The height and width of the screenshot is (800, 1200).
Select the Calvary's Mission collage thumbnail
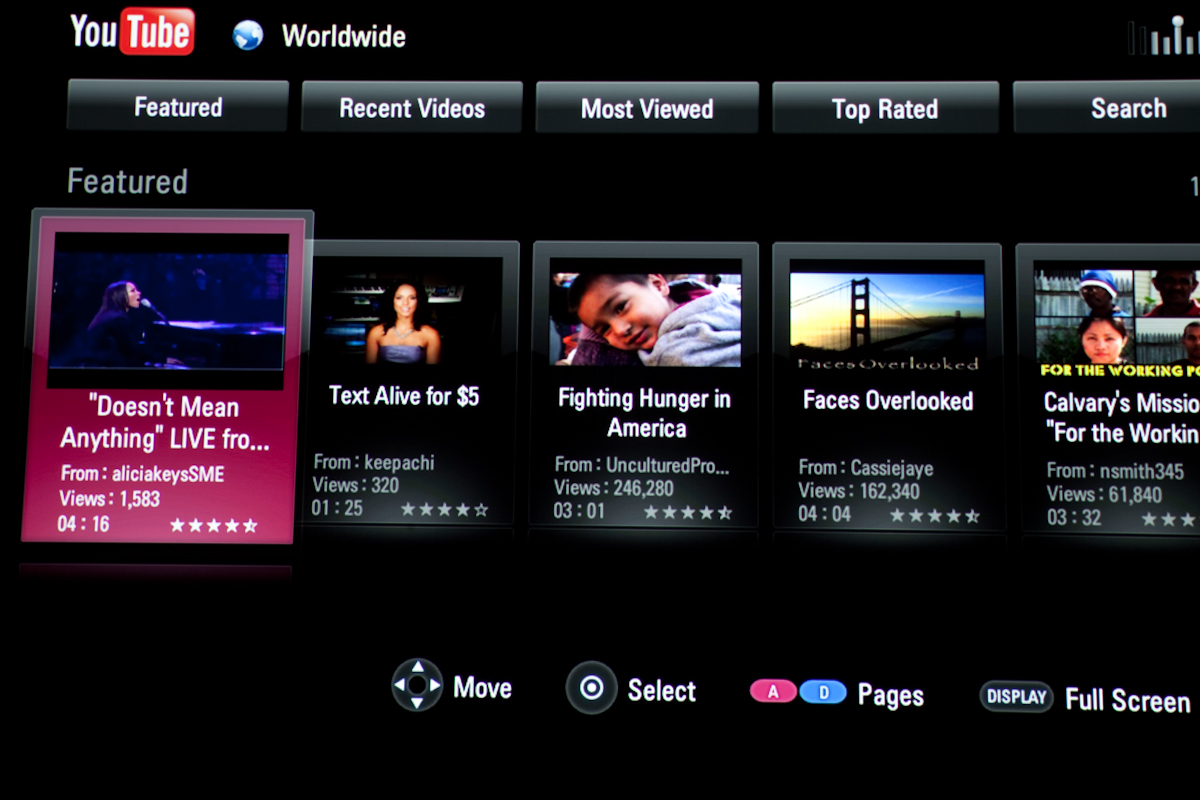[1117, 322]
